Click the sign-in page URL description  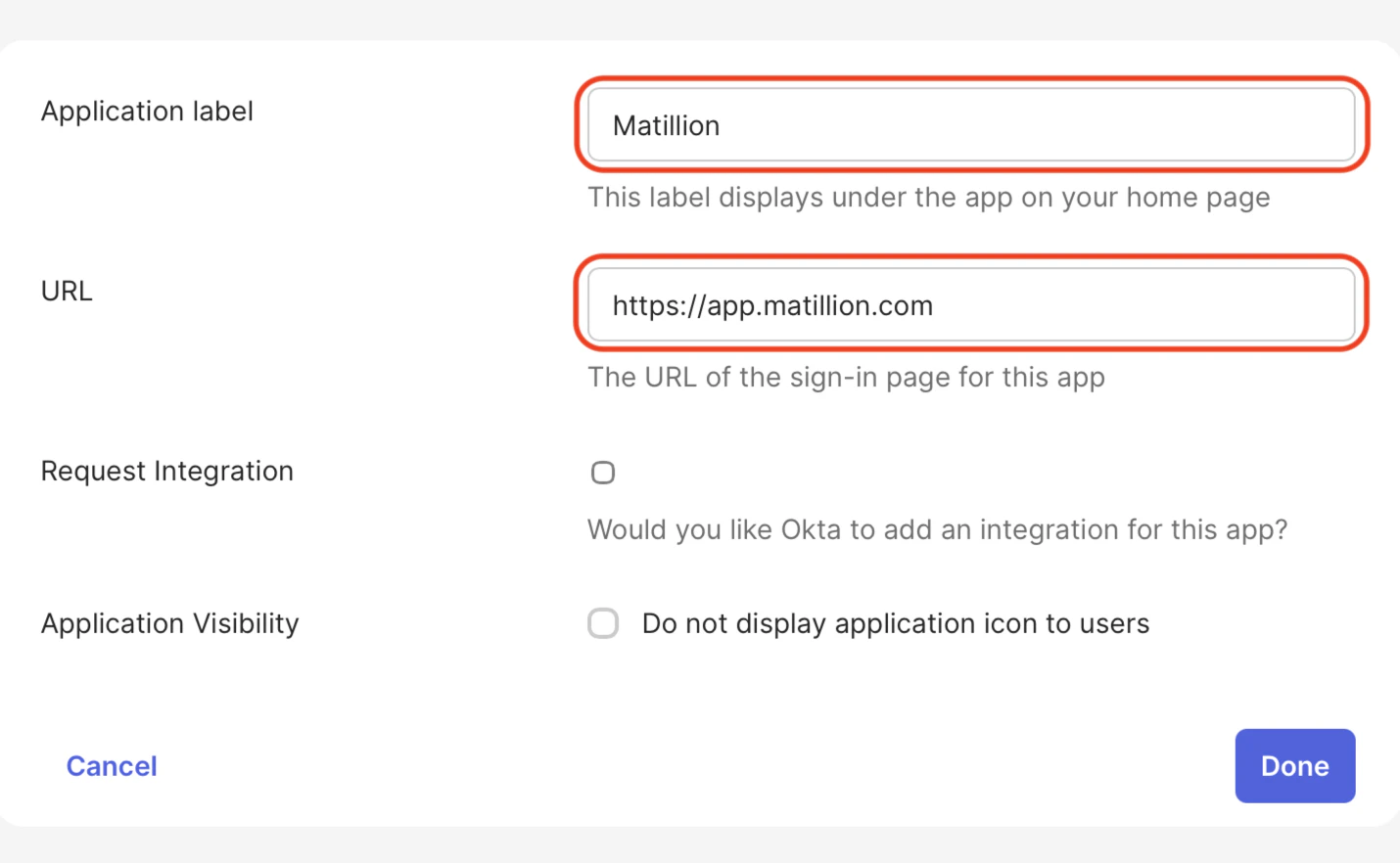[x=845, y=377]
